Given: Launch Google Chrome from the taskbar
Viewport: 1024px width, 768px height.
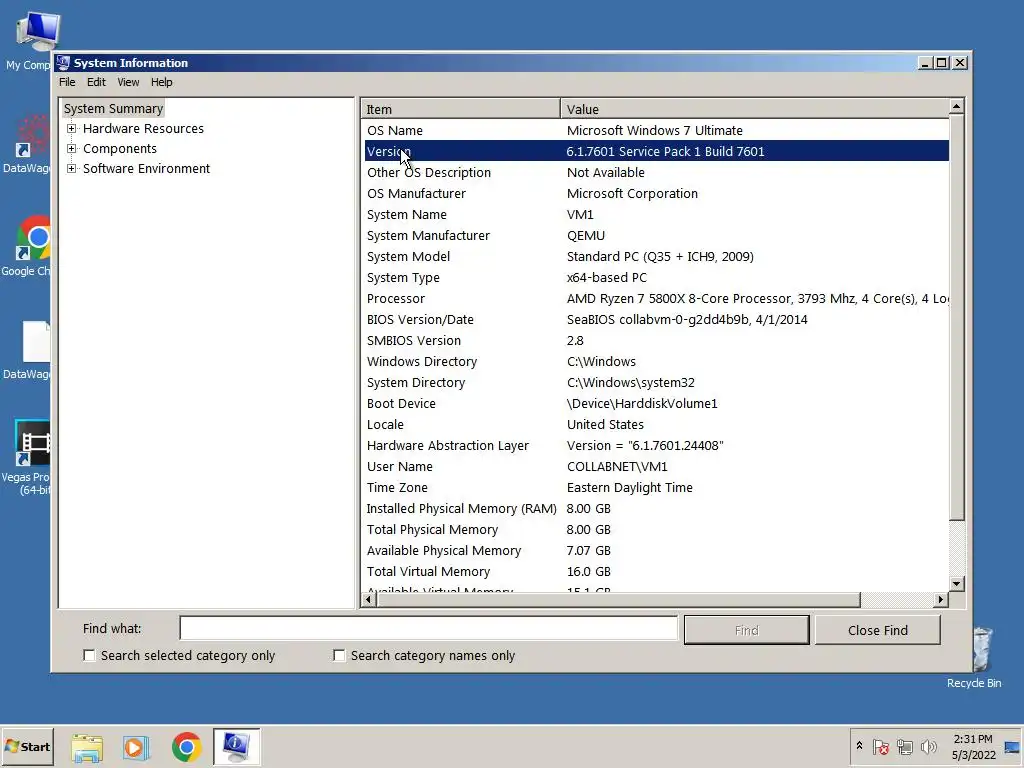Looking at the screenshot, I should click(187, 747).
